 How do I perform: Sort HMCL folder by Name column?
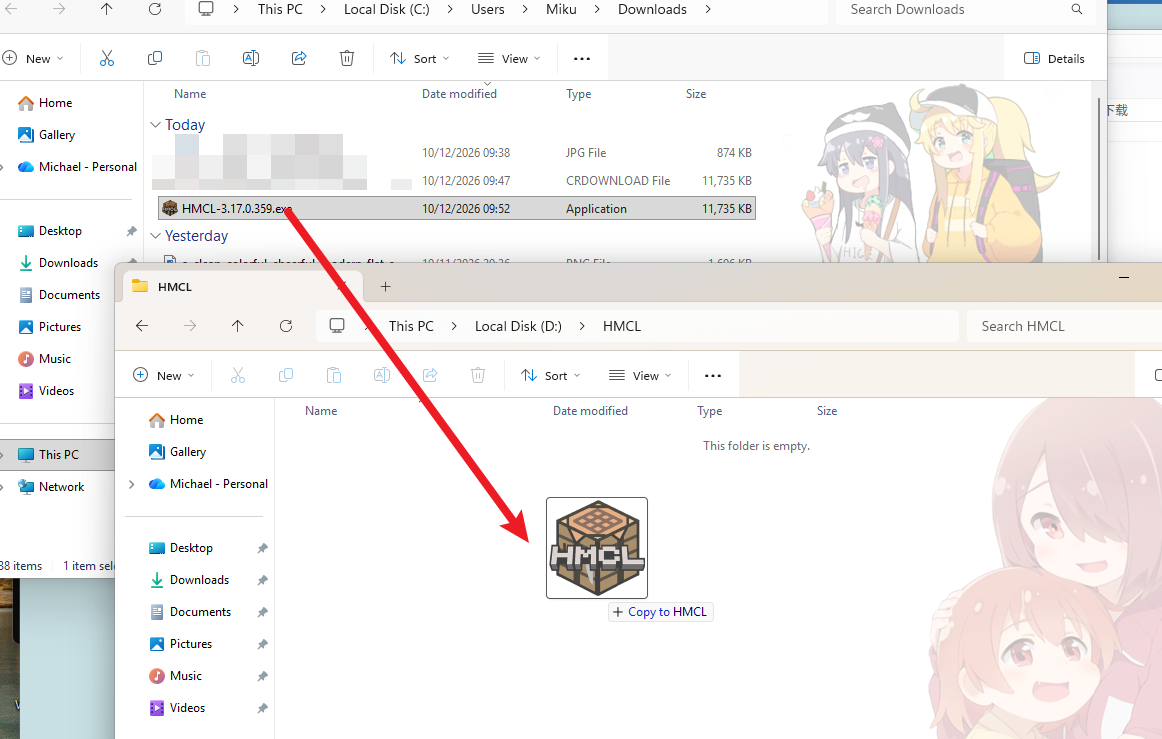pyautogui.click(x=321, y=411)
